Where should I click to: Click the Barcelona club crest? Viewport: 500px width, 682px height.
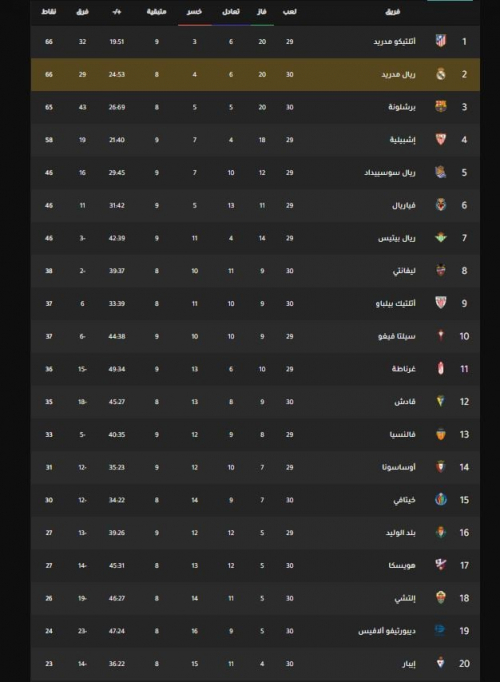[441, 107]
